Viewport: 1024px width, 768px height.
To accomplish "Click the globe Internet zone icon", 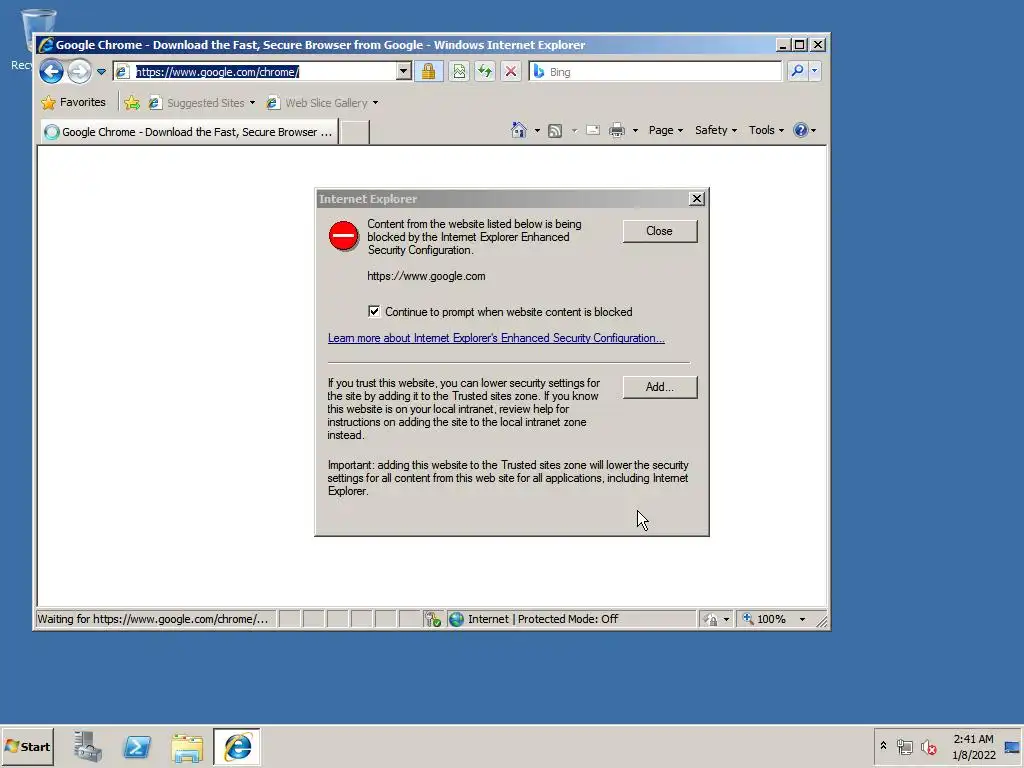I will pyautogui.click(x=456, y=619).
